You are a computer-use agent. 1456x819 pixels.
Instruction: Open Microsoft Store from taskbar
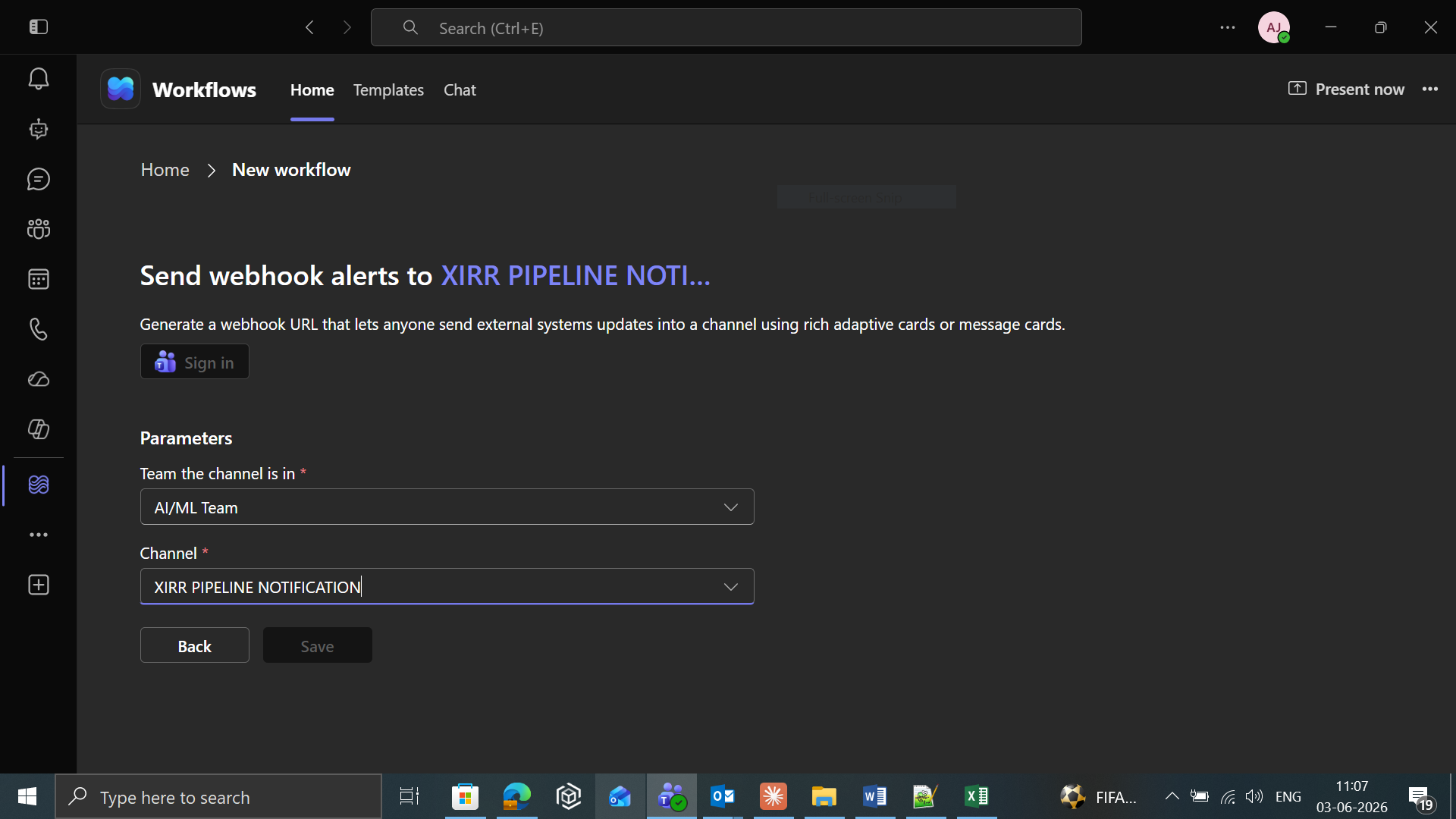[465, 797]
